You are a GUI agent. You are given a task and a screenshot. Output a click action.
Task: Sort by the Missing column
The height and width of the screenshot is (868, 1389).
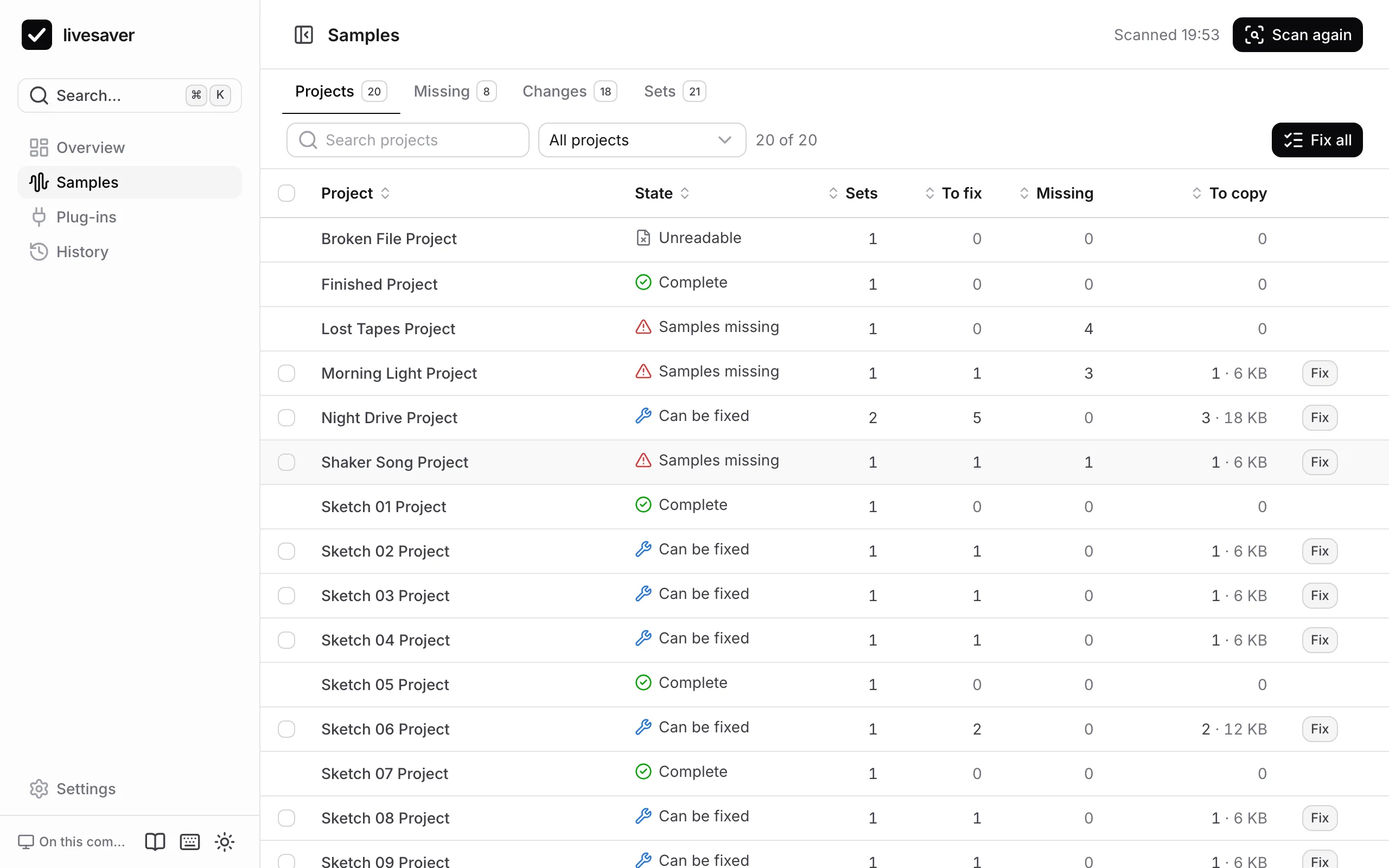point(1056,193)
